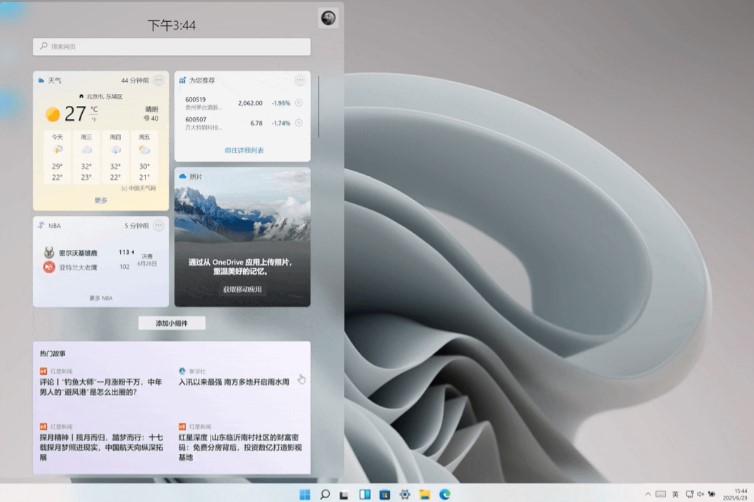Click the 热门故事 section heading
The width and height of the screenshot is (754, 502).
[x=52, y=353]
